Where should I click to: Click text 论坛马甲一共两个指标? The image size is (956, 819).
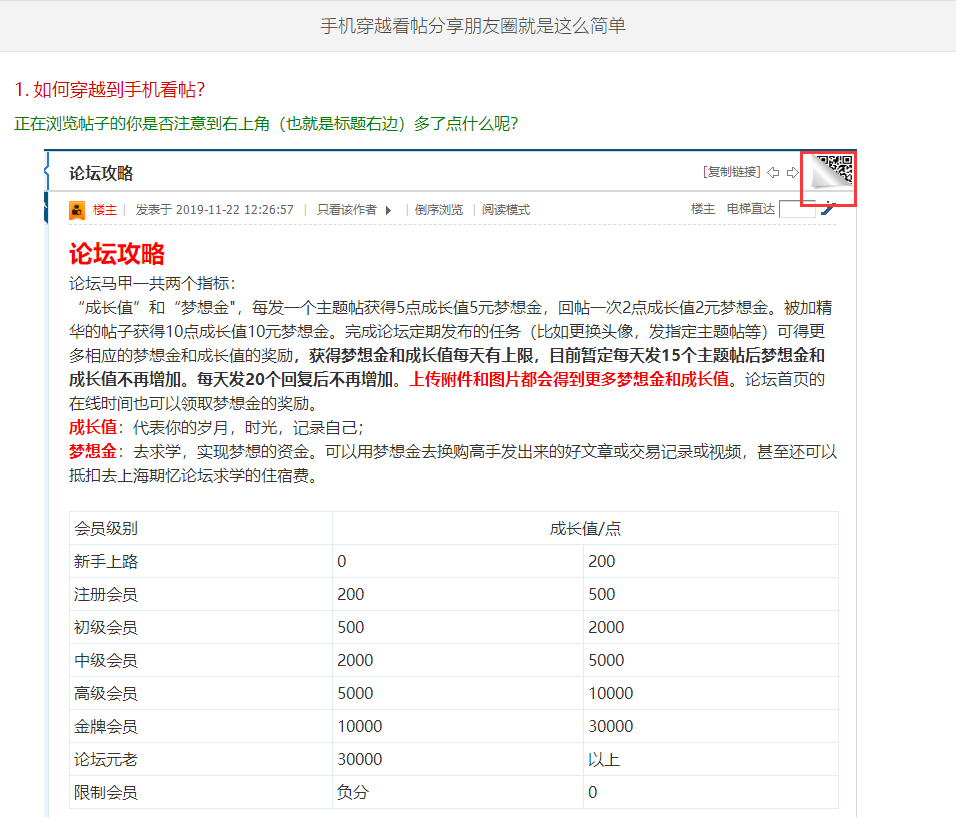(152, 283)
